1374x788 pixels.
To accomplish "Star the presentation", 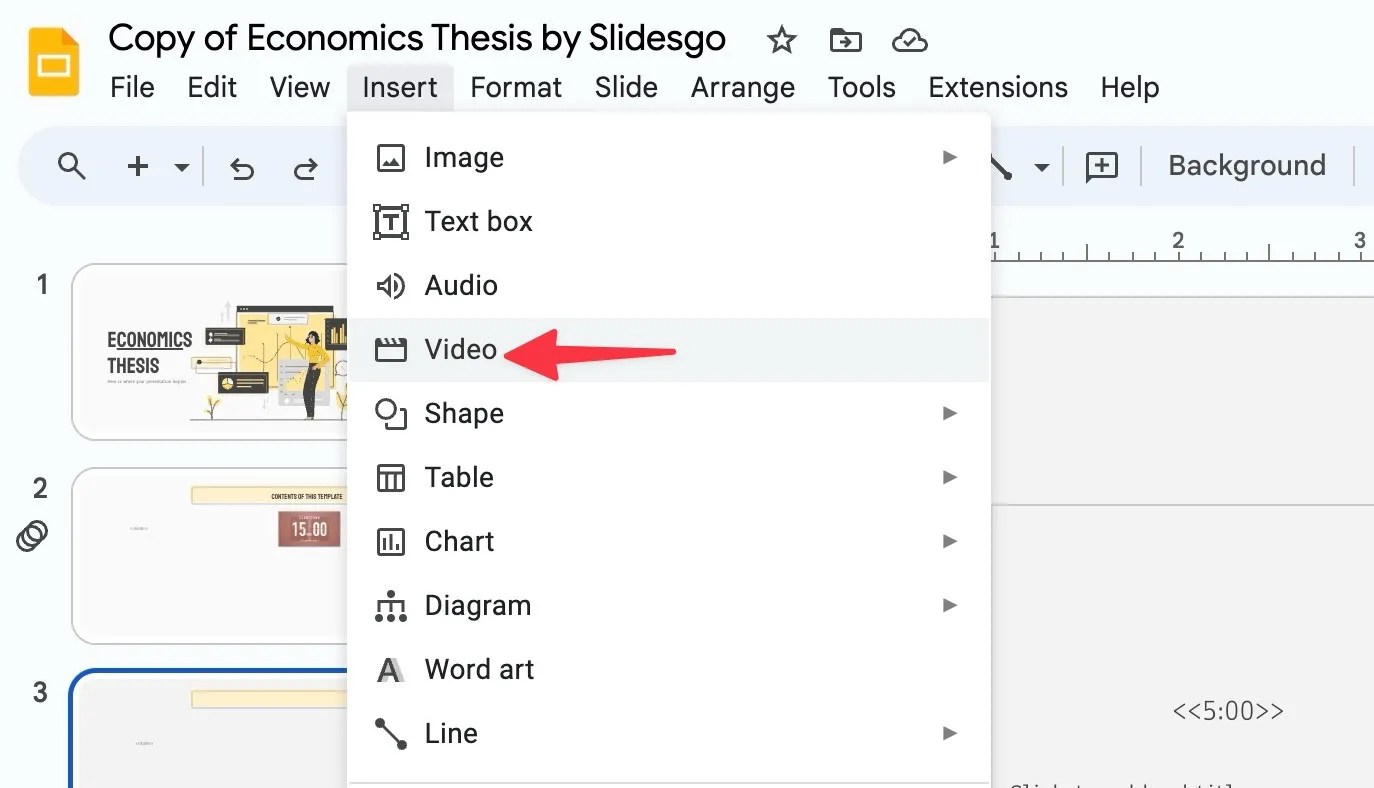I will point(781,40).
